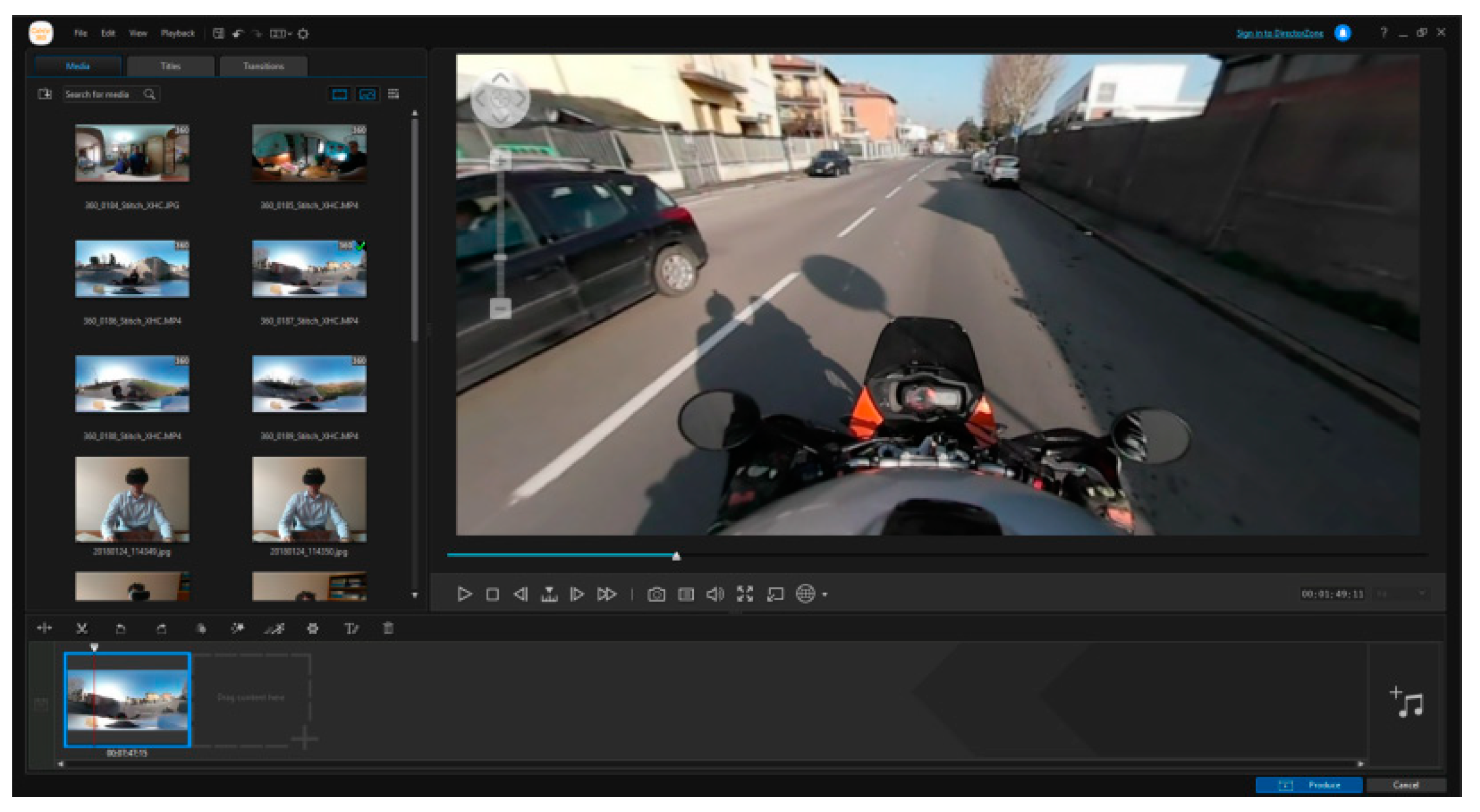
Task: Click the fast forward button
Action: coord(606,595)
